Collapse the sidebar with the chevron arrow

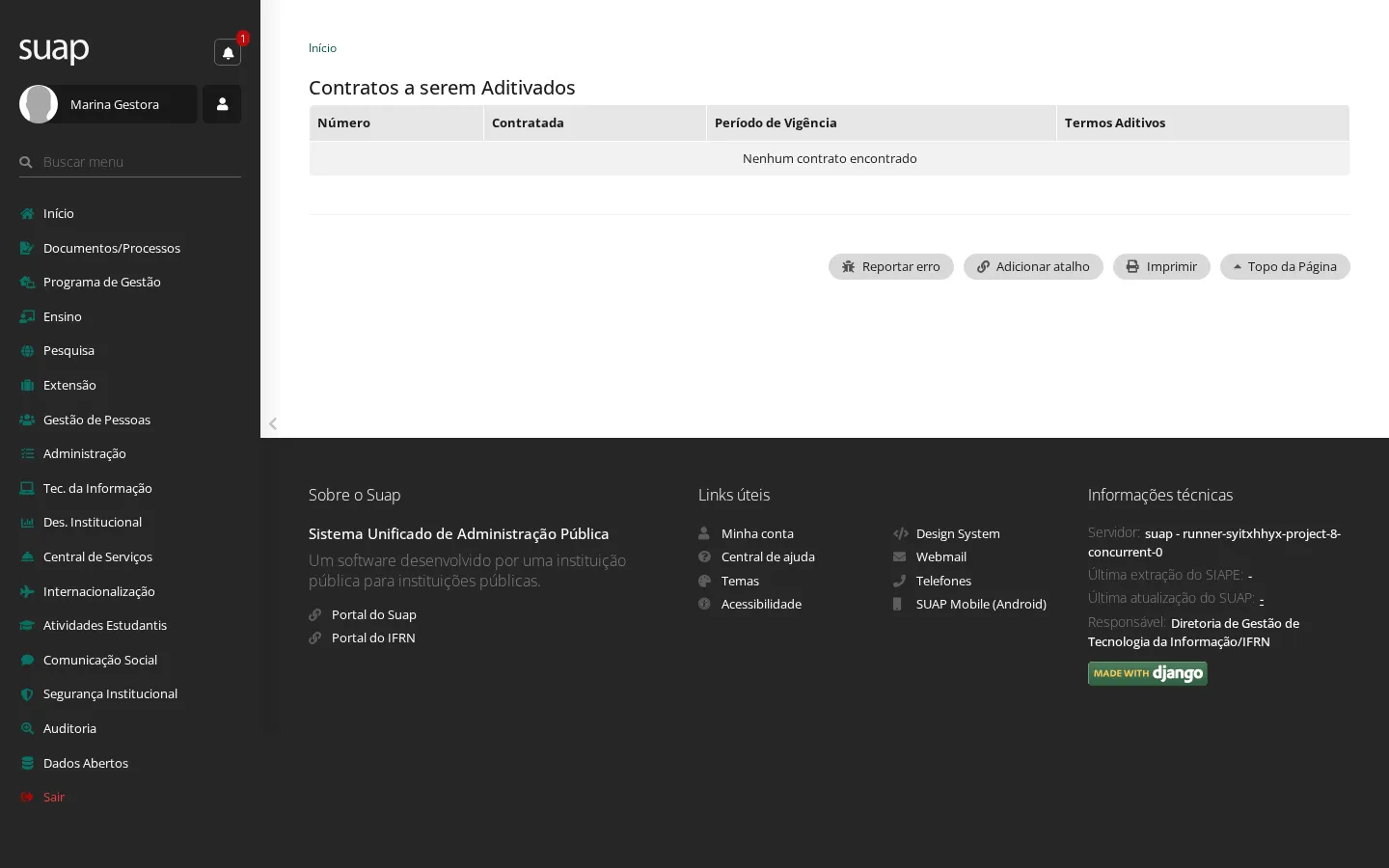pos(273,423)
